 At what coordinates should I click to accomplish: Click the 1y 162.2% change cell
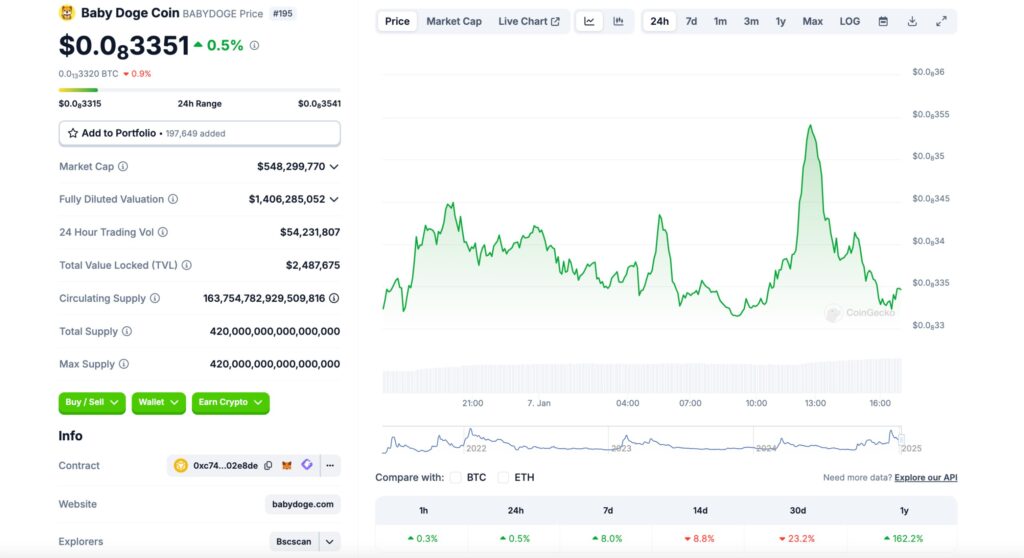click(904, 539)
